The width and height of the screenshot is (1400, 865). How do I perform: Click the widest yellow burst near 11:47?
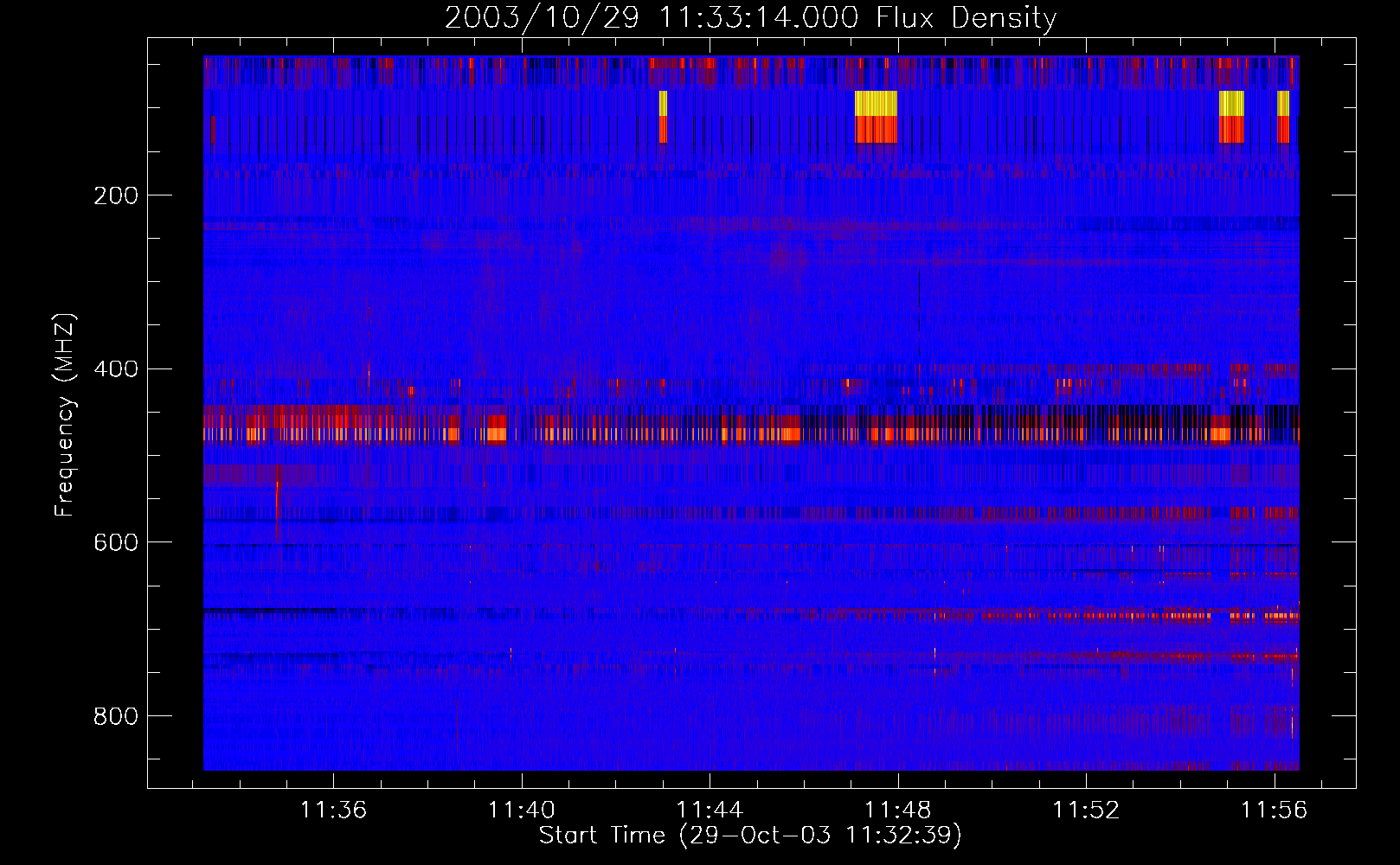pyautogui.click(x=876, y=104)
